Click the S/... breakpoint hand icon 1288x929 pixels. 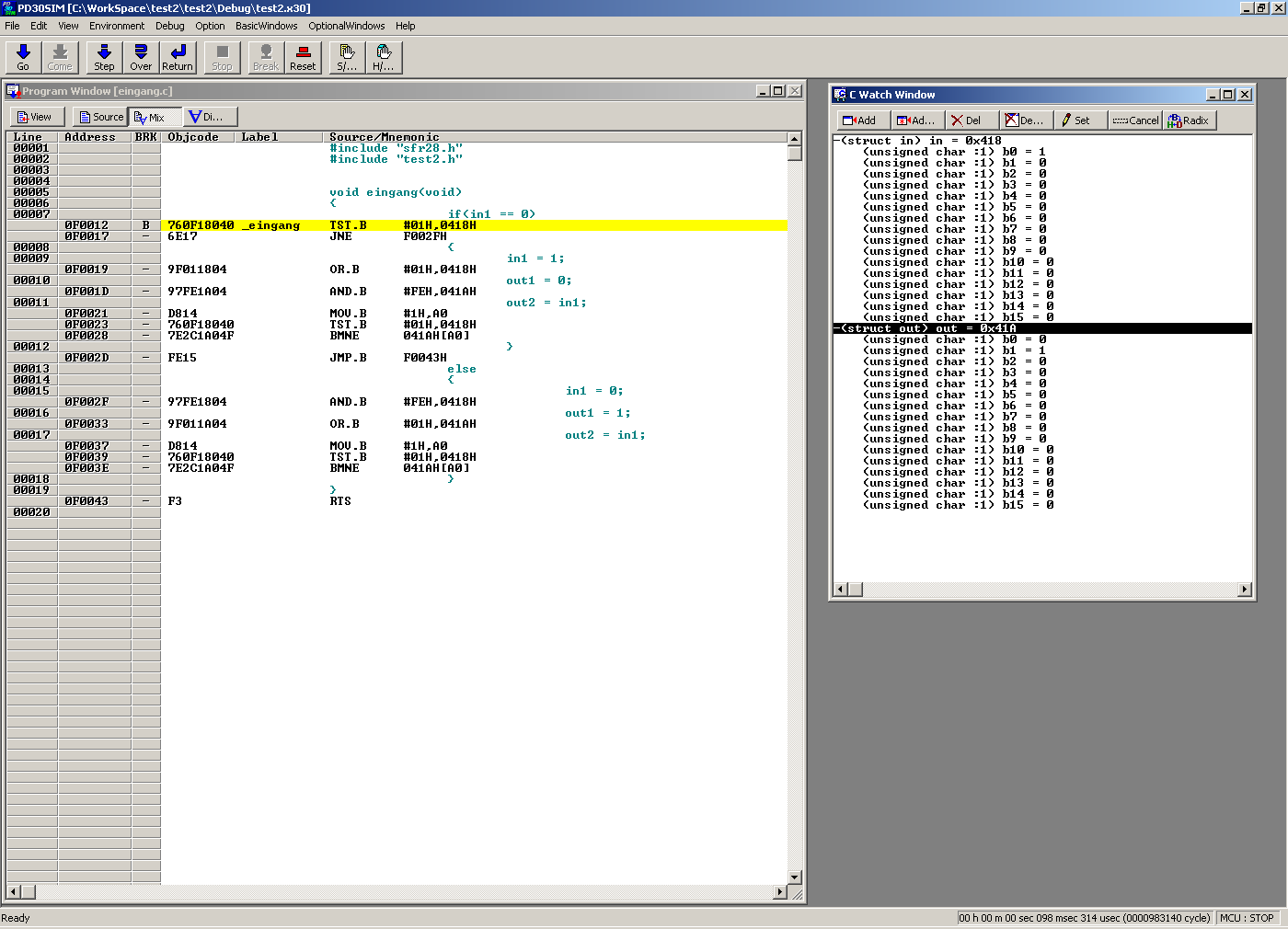347,57
